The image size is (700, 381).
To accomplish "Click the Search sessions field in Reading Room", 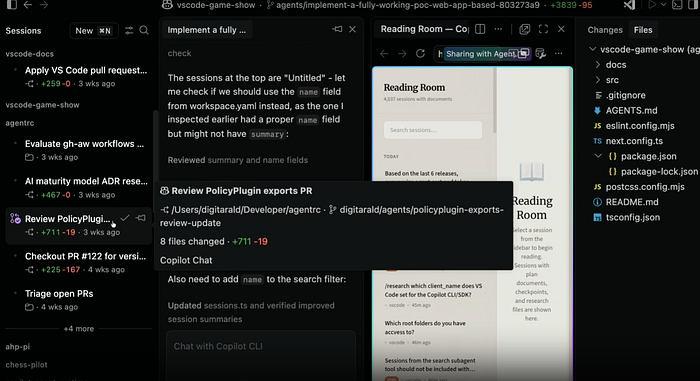I will point(433,130).
